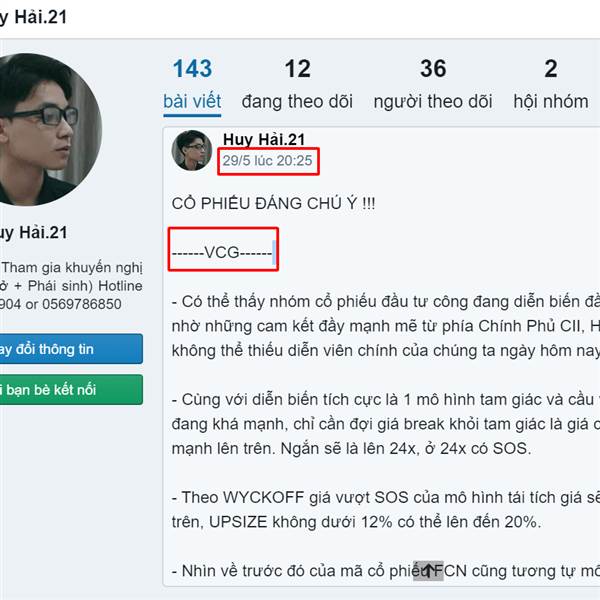The width and height of the screenshot is (600, 600).
Task: Click the VCG stock ticker heading
Action: tap(222, 253)
